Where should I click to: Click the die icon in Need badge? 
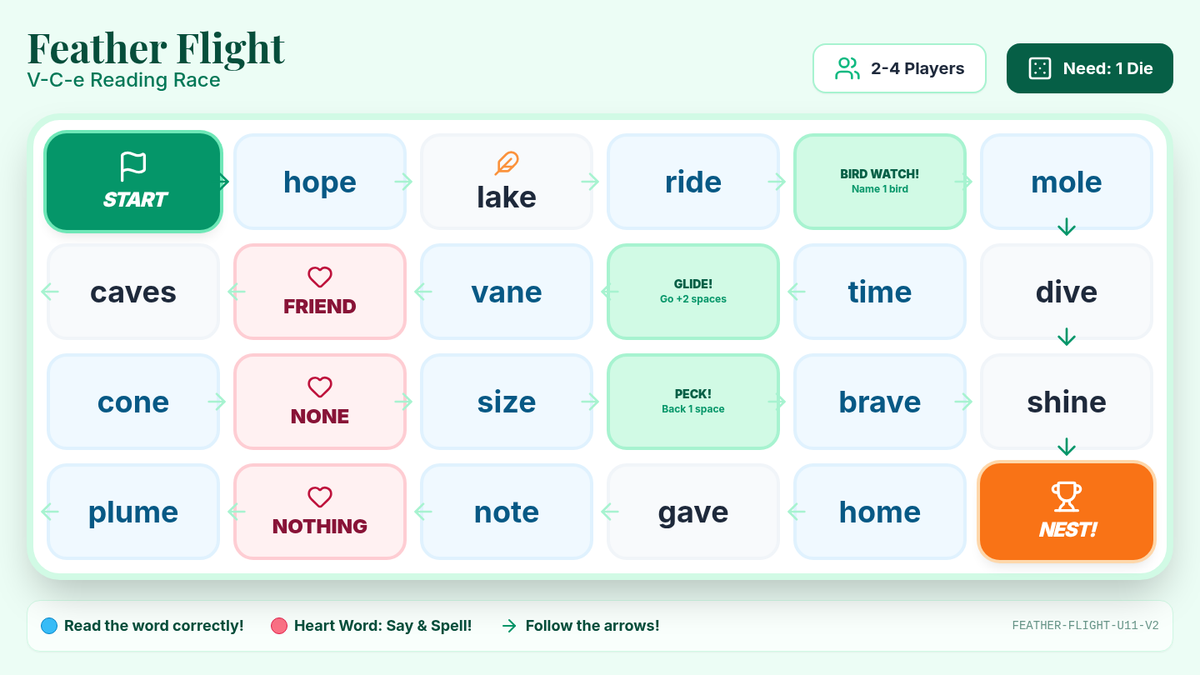pos(1040,68)
